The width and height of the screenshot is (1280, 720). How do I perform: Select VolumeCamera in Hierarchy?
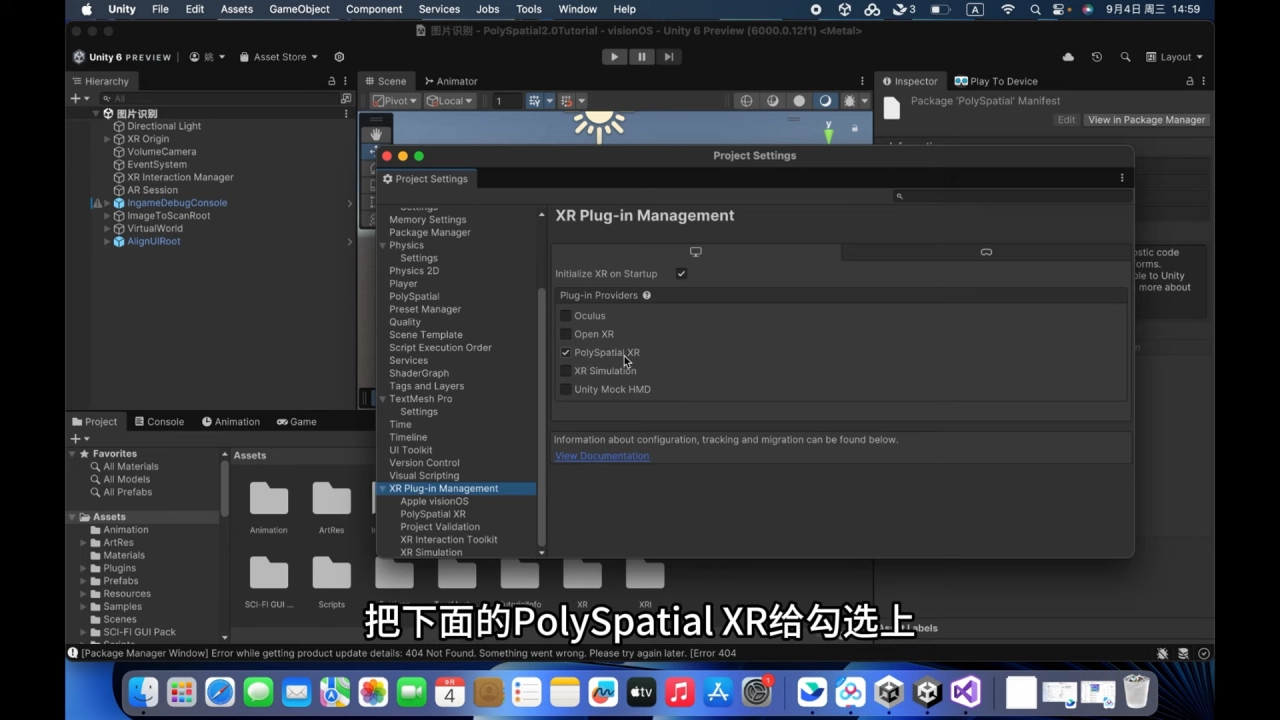click(161, 152)
